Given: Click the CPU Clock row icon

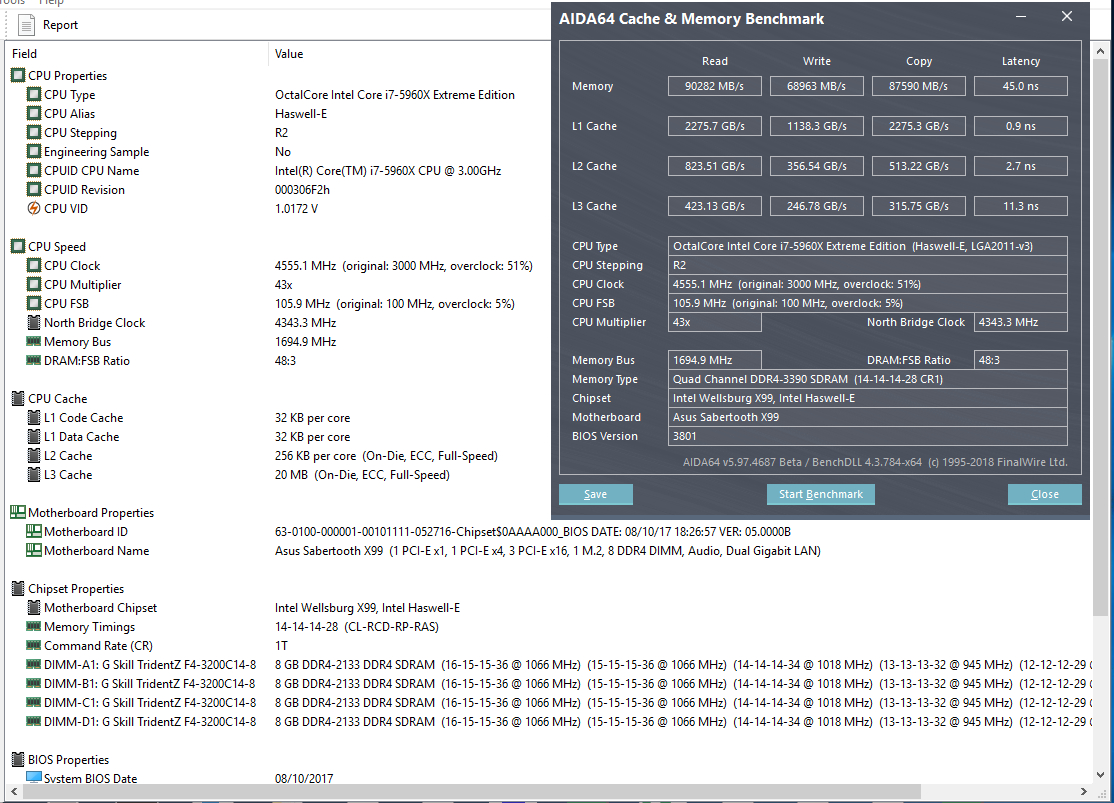Looking at the screenshot, I should [x=33, y=266].
